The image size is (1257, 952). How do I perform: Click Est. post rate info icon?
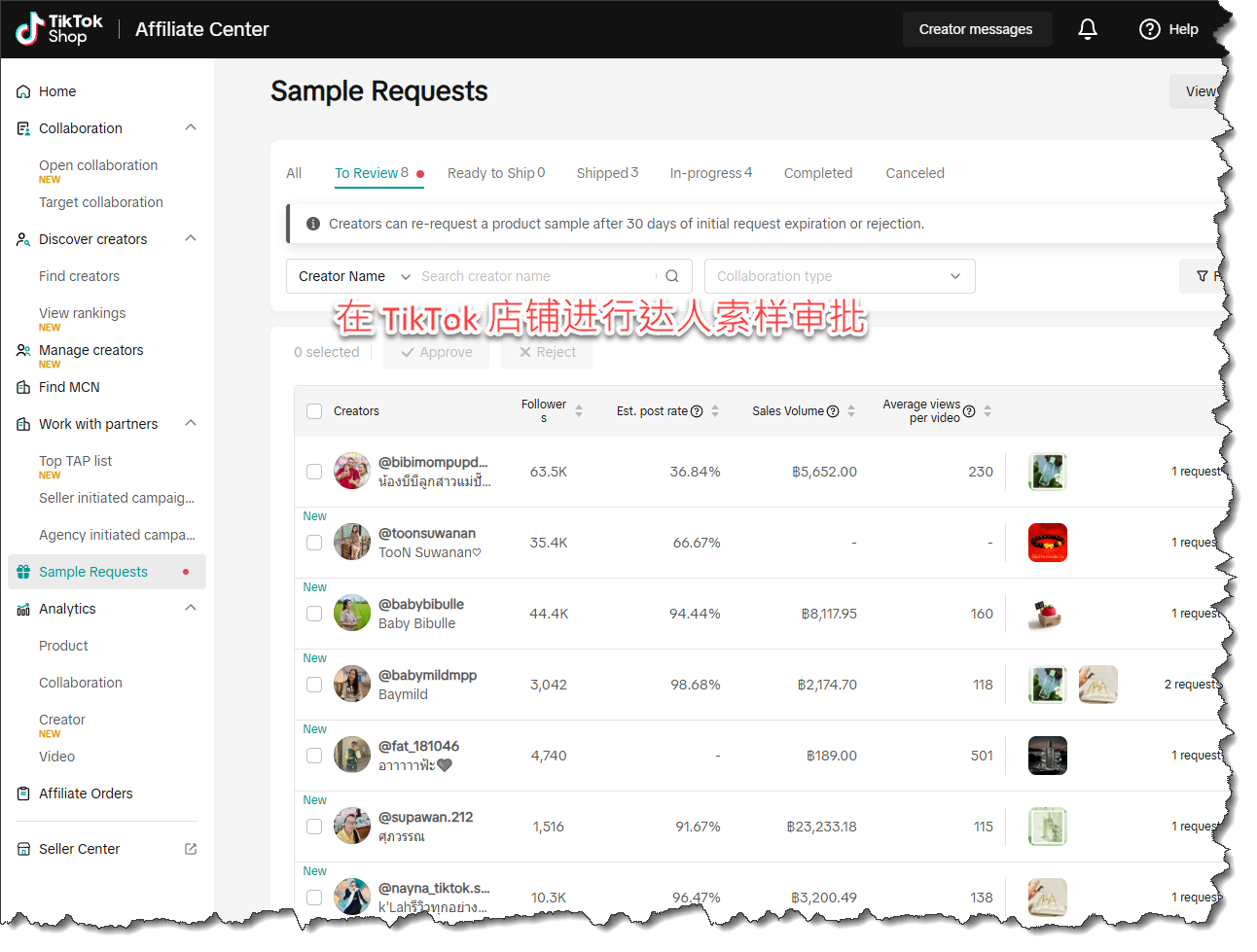pos(697,411)
